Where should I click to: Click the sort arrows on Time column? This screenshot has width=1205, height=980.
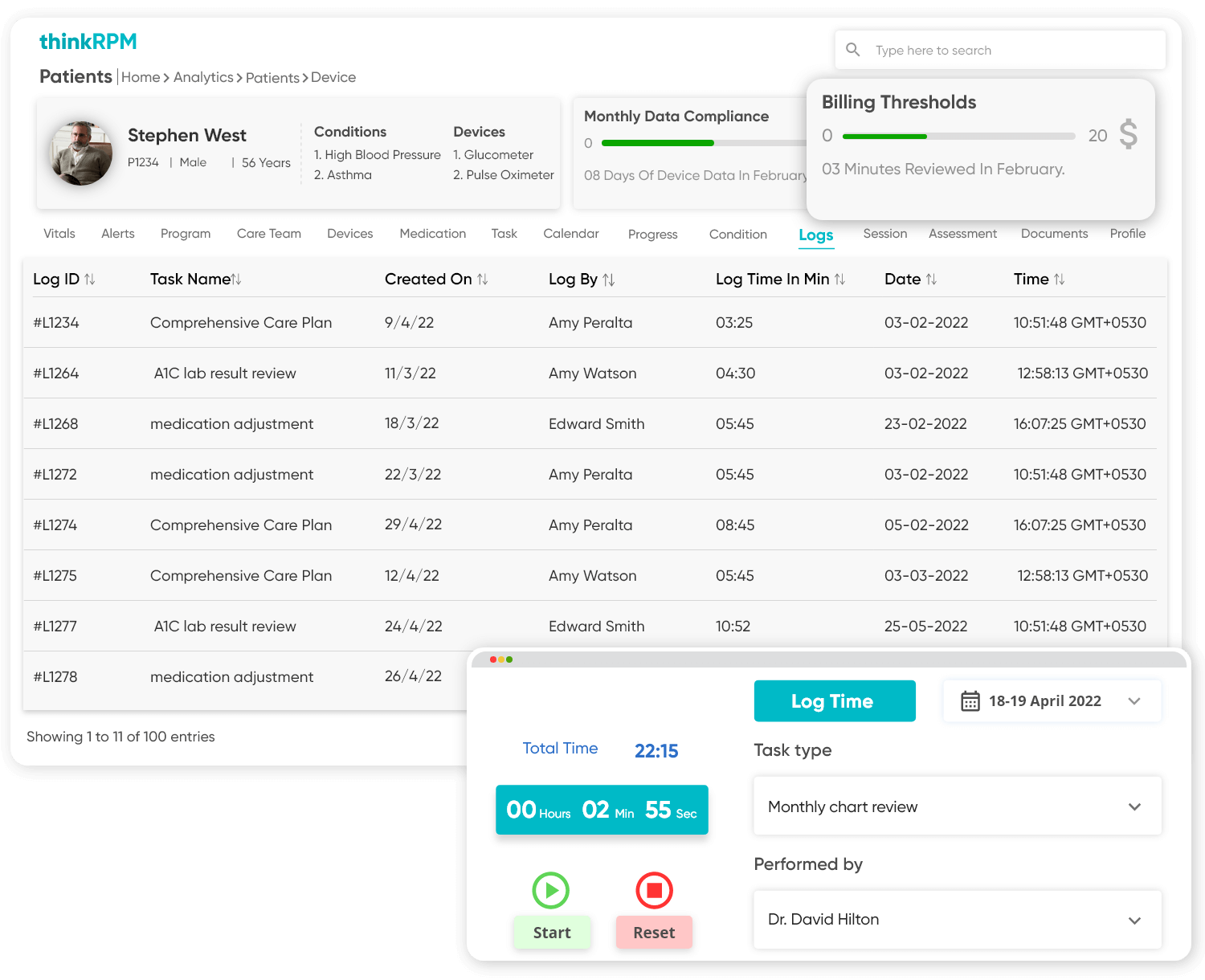point(1060,279)
